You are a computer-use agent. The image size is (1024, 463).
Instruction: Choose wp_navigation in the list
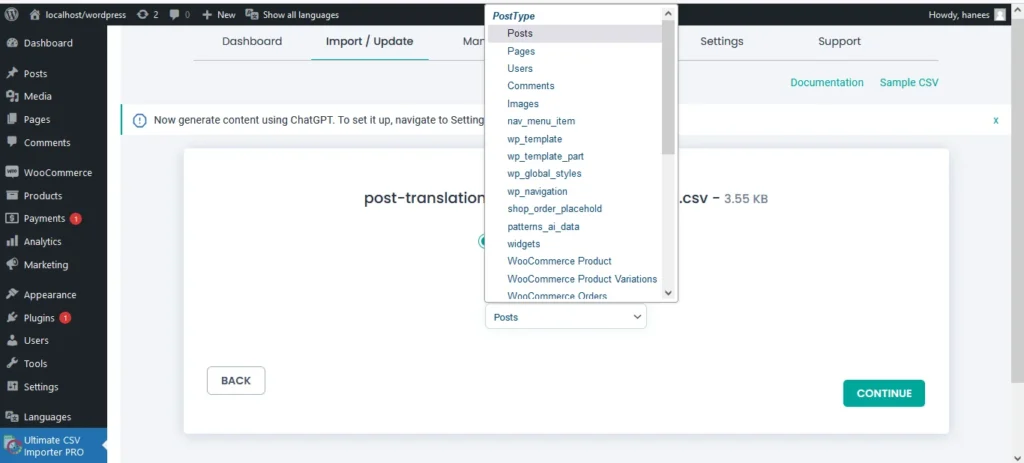coord(575,191)
